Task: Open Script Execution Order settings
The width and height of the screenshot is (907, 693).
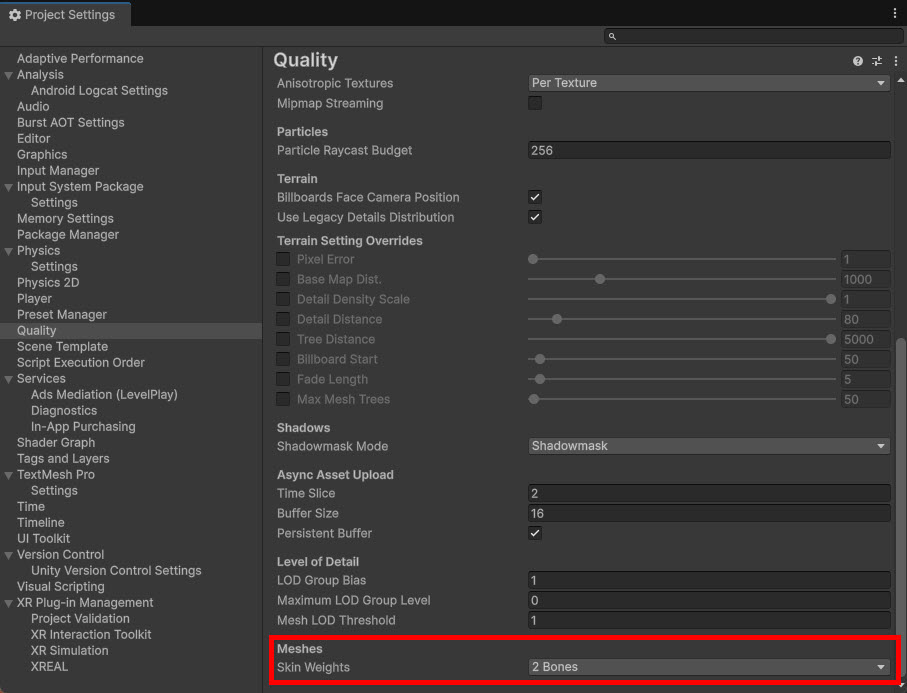Action: pyautogui.click(x=80, y=363)
